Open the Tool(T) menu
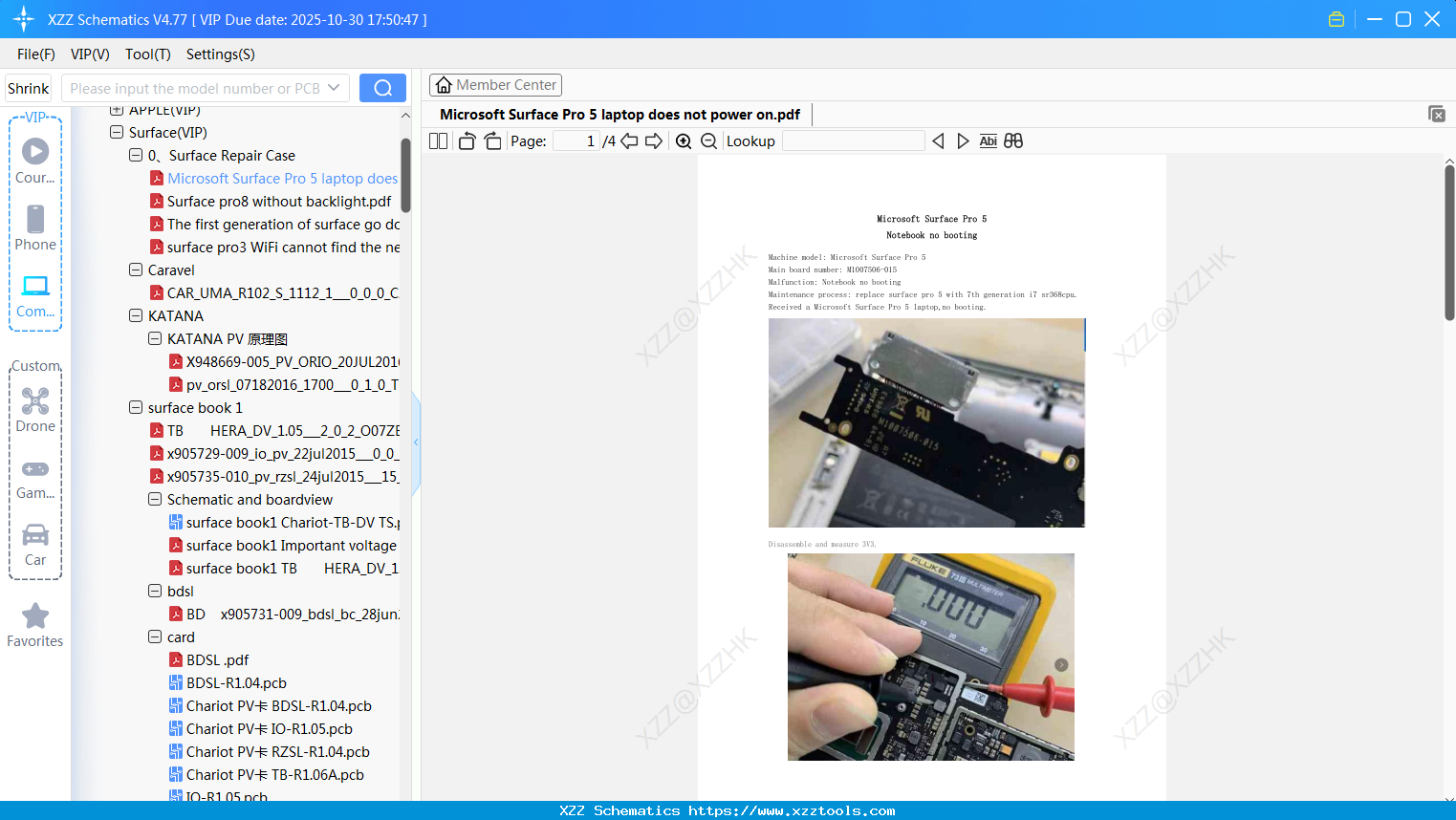Image resolution: width=1456 pixels, height=820 pixels. 148,54
